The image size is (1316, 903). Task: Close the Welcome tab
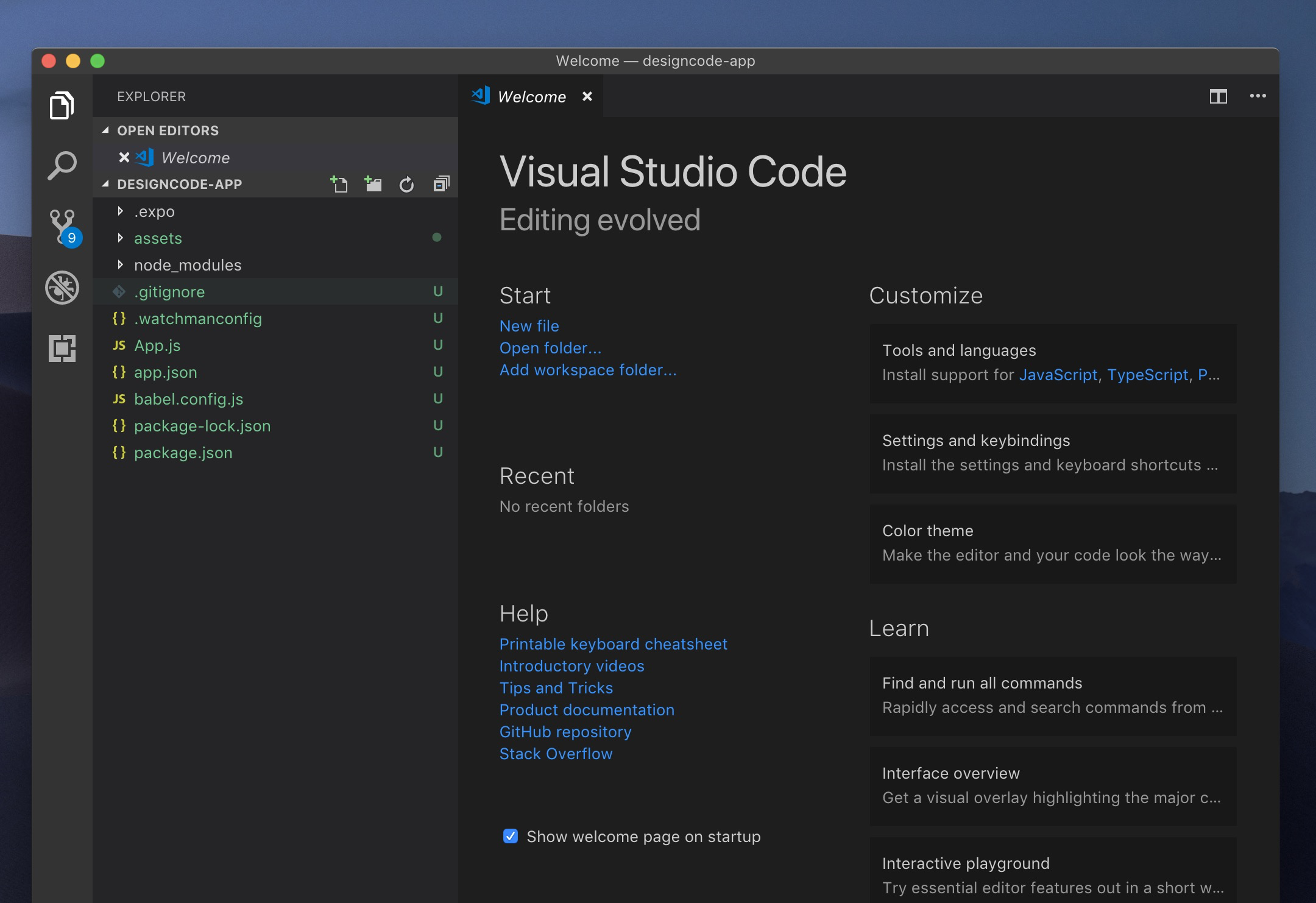(587, 96)
